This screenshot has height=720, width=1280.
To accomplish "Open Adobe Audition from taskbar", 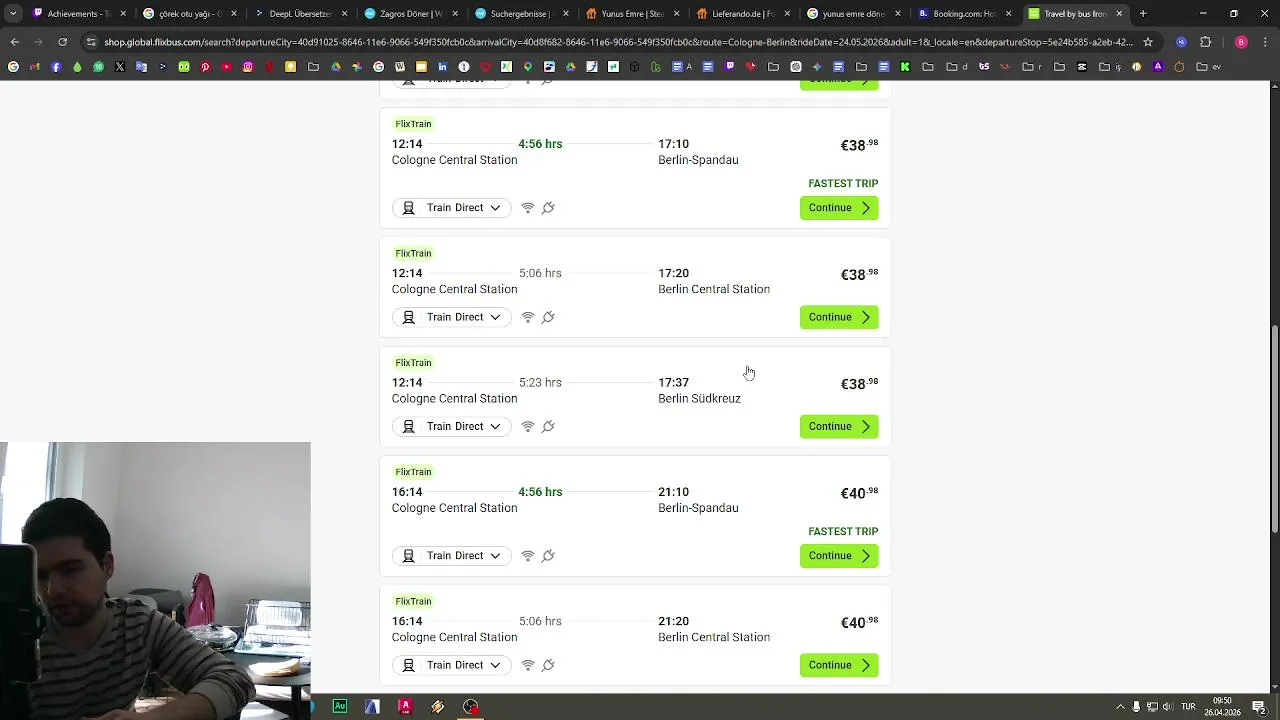I will [x=340, y=706].
